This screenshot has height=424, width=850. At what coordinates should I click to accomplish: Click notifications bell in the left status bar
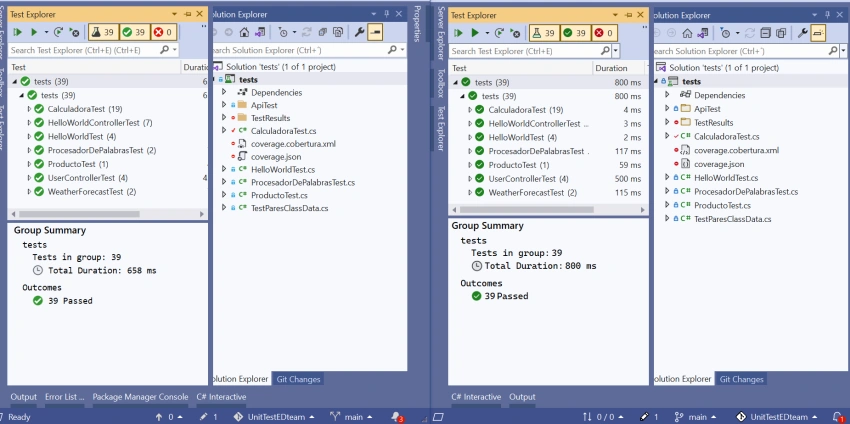396,417
